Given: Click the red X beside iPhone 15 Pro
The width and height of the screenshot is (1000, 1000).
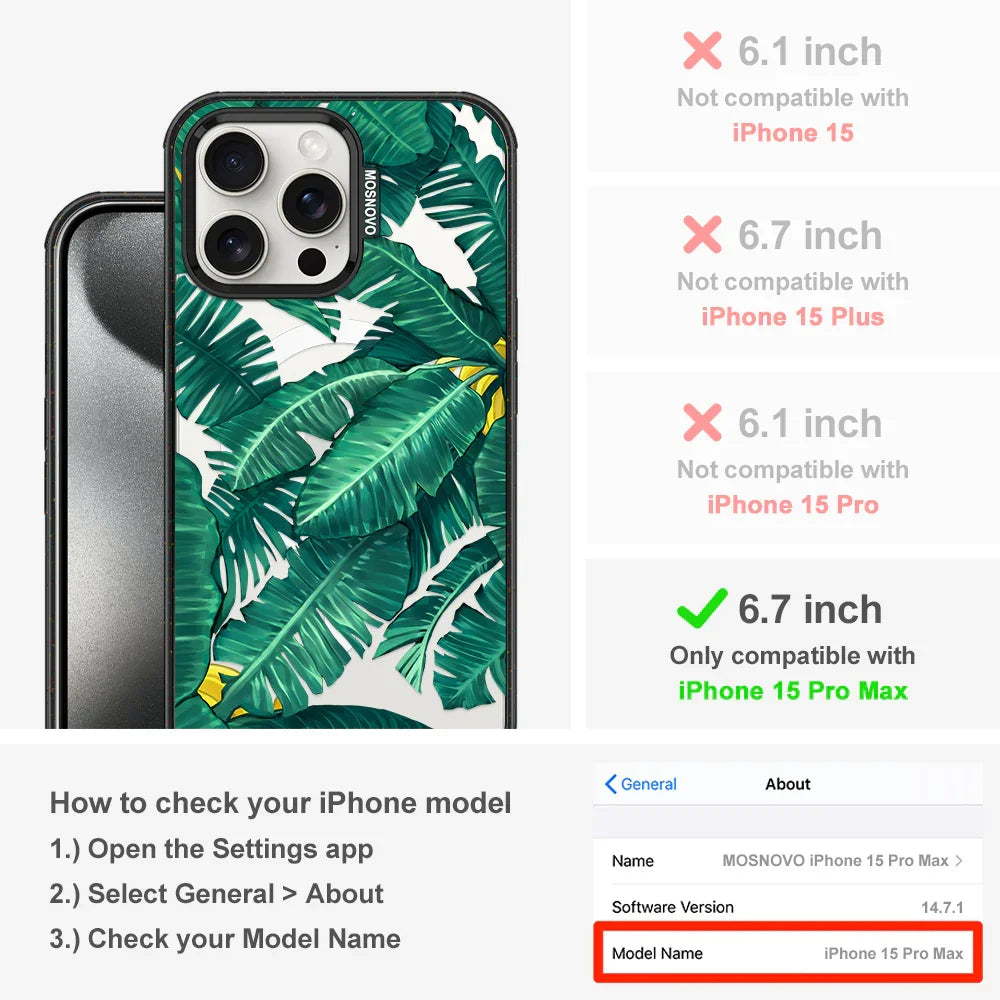Looking at the screenshot, I should point(702,422).
